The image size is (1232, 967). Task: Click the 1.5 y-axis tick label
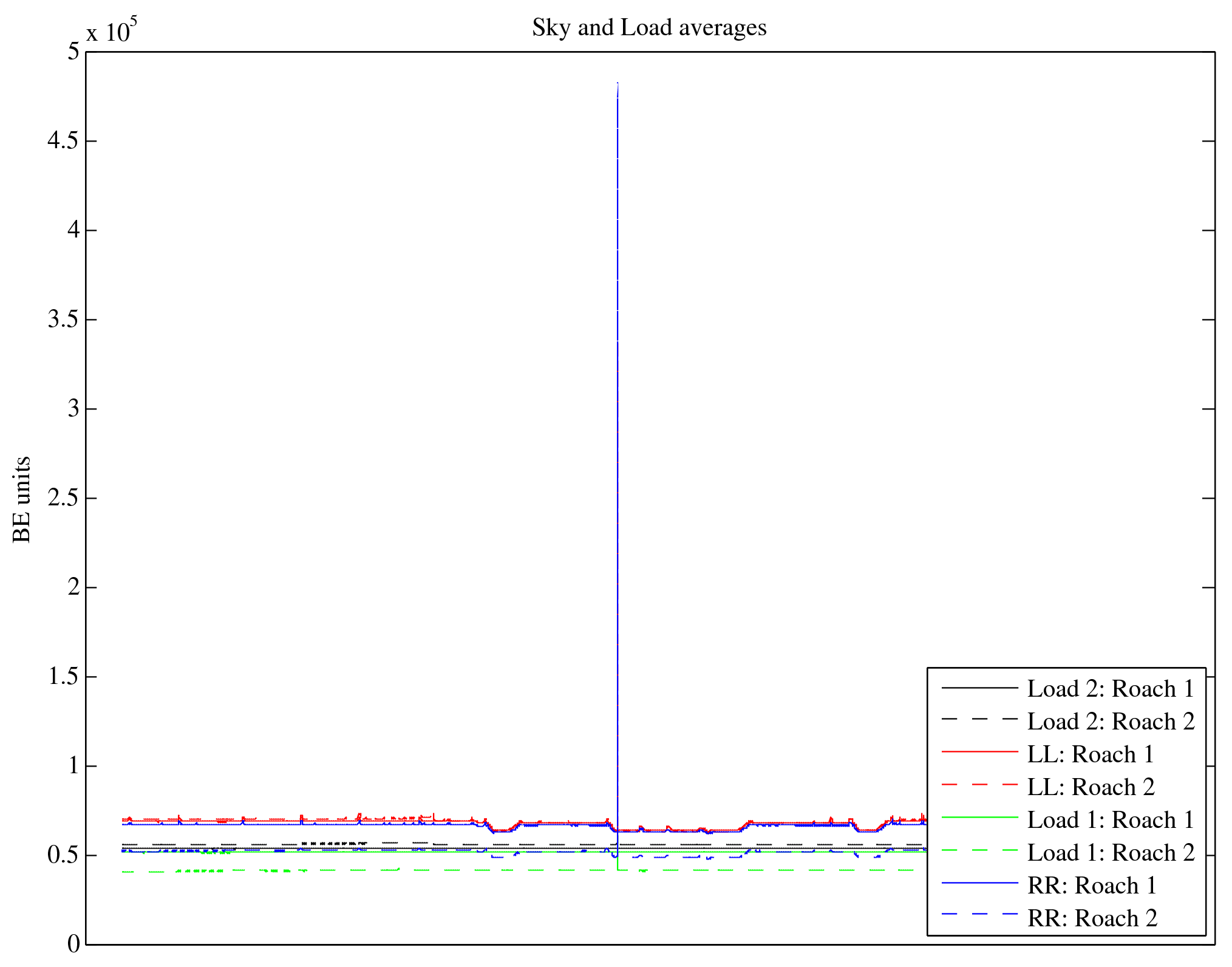(64, 677)
